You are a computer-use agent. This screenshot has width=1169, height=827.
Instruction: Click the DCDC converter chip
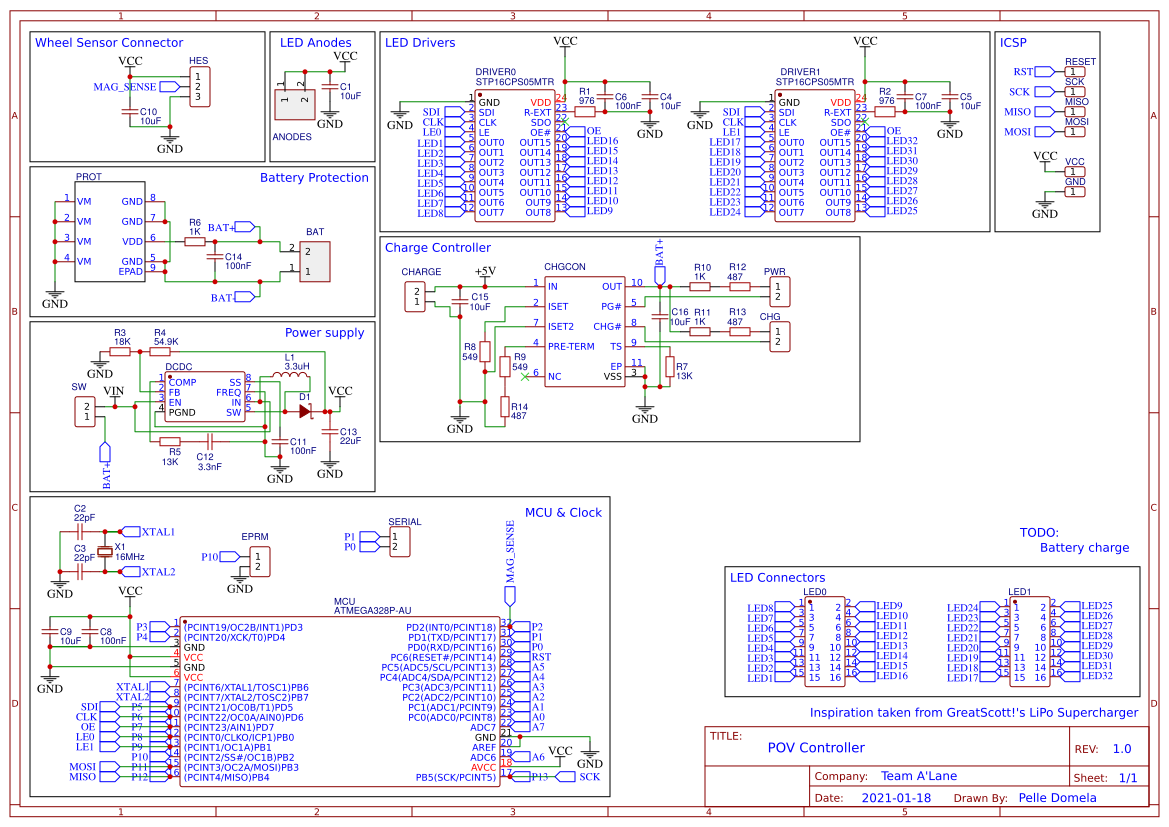point(204,397)
